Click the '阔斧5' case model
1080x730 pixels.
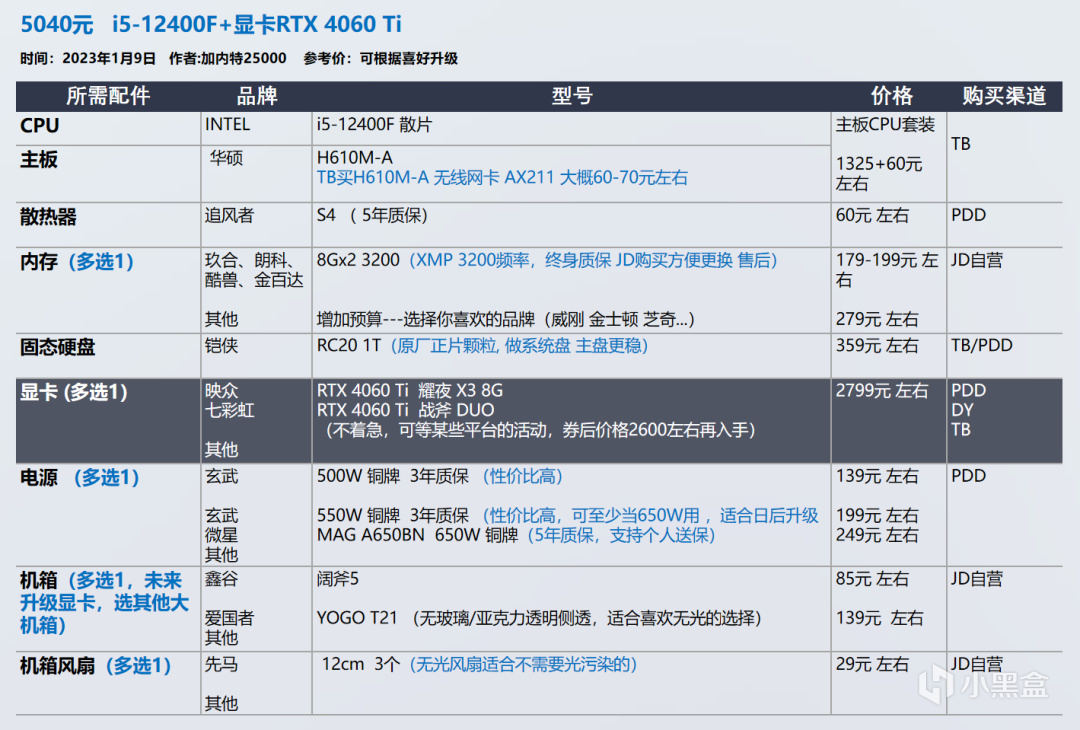pyautogui.click(x=338, y=579)
